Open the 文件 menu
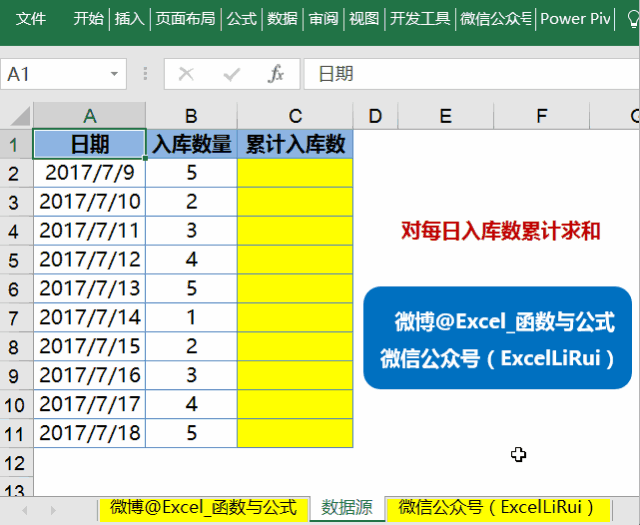The image size is (640, 525). pos(31,19)
